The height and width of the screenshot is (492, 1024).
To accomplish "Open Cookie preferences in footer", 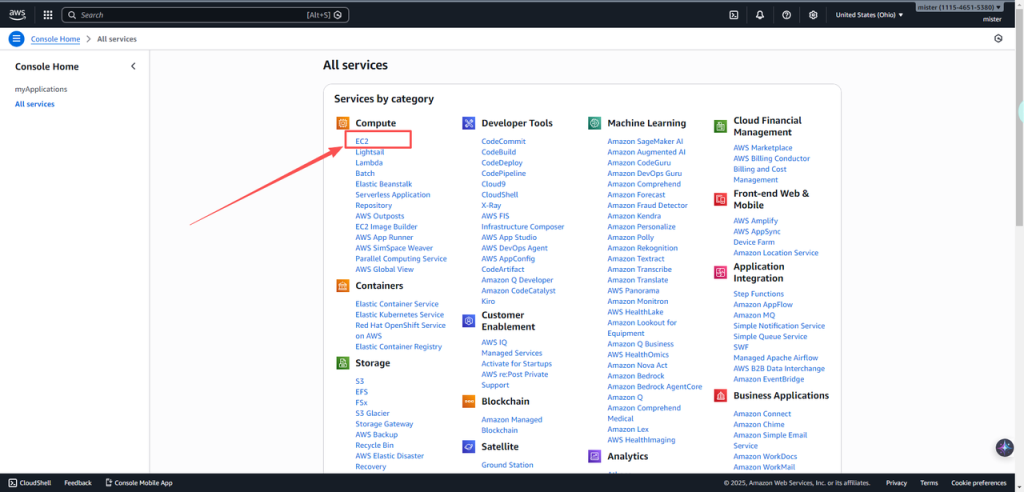I will (x=978, y=483).
